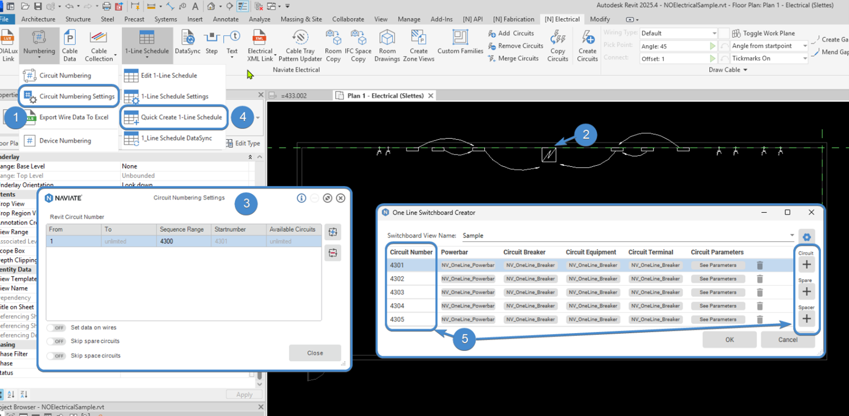Open the Room Drawings tool
849x416 pixels.
[387, 46]
